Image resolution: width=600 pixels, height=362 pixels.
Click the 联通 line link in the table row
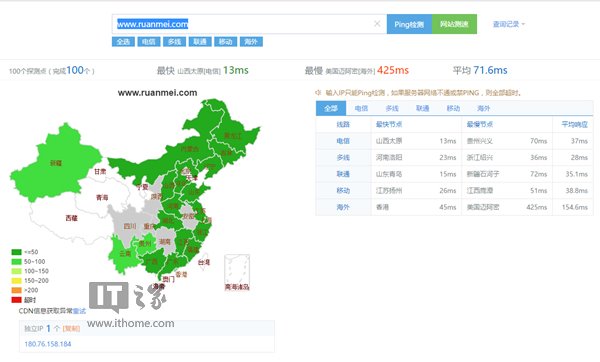343,174
